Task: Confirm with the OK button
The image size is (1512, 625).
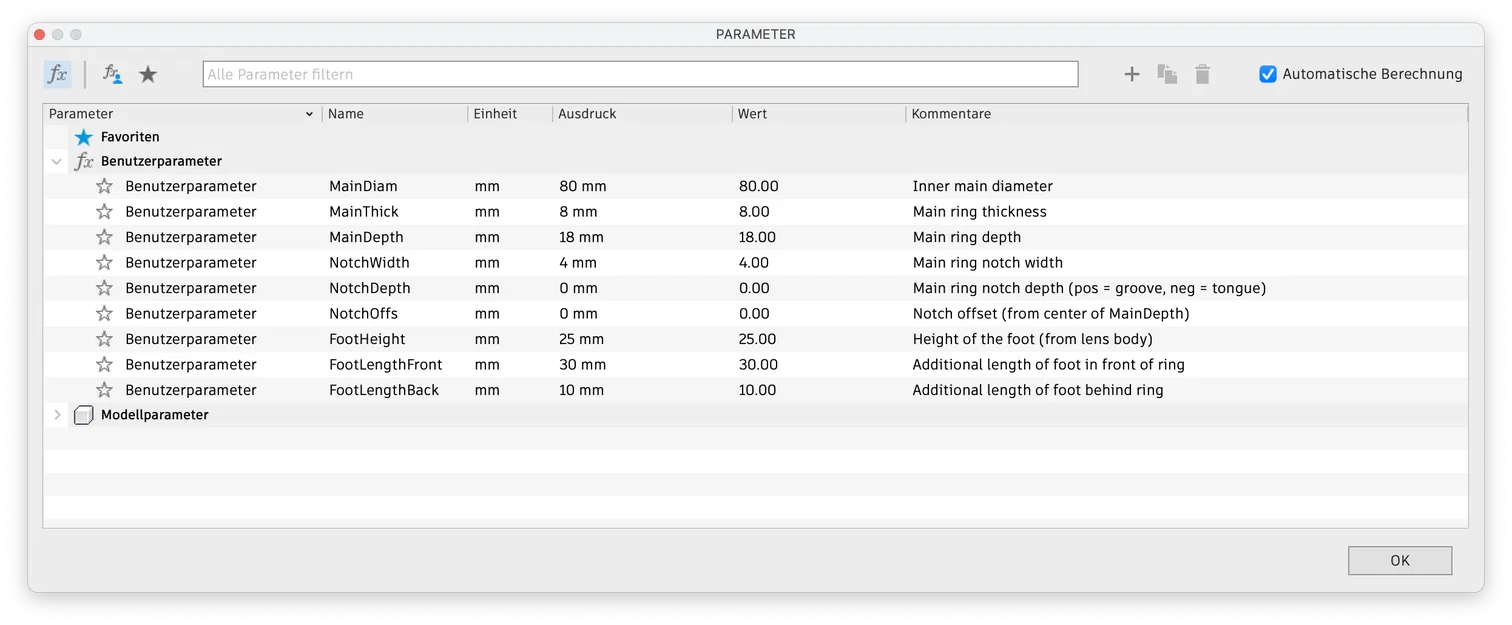Action: coord(1400,561)
